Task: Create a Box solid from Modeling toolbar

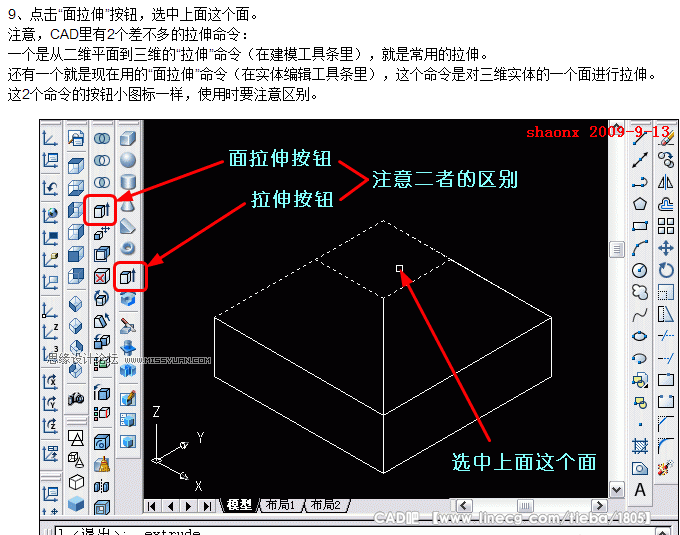Action: [128, 138]
